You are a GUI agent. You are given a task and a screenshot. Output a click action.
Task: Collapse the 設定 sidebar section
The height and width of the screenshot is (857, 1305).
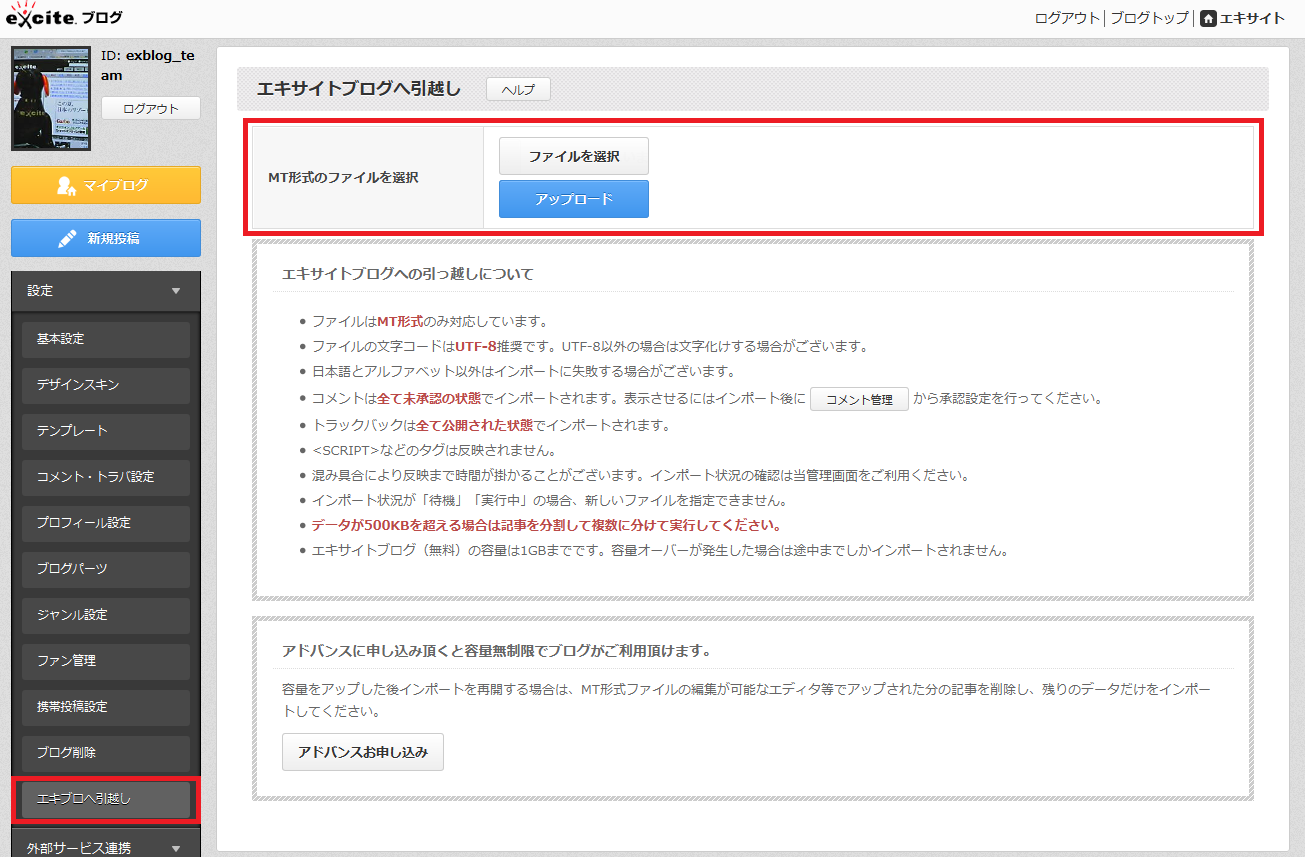click(x=106, y=291)
